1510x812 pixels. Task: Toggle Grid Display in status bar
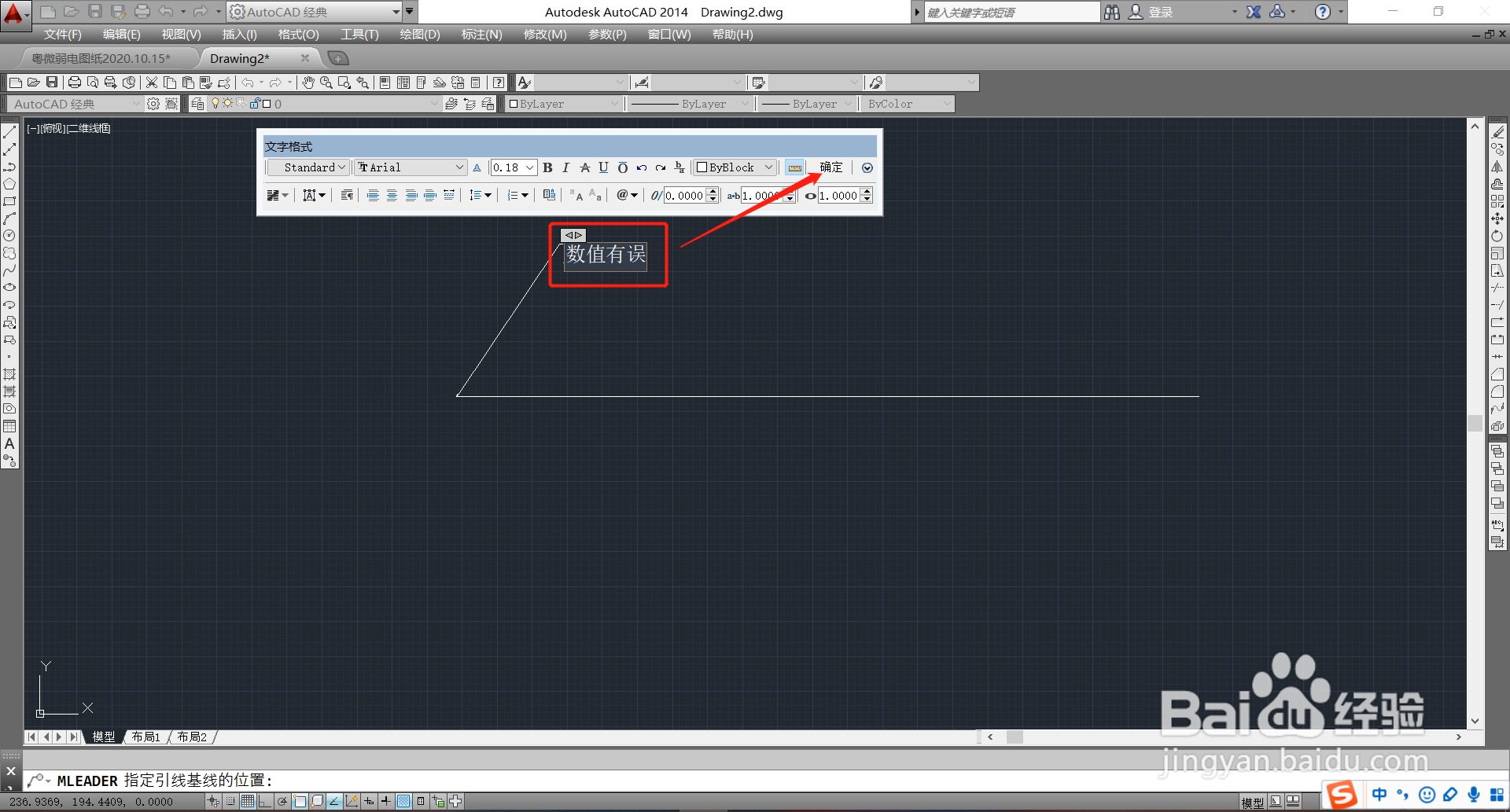tap(248, 801)
